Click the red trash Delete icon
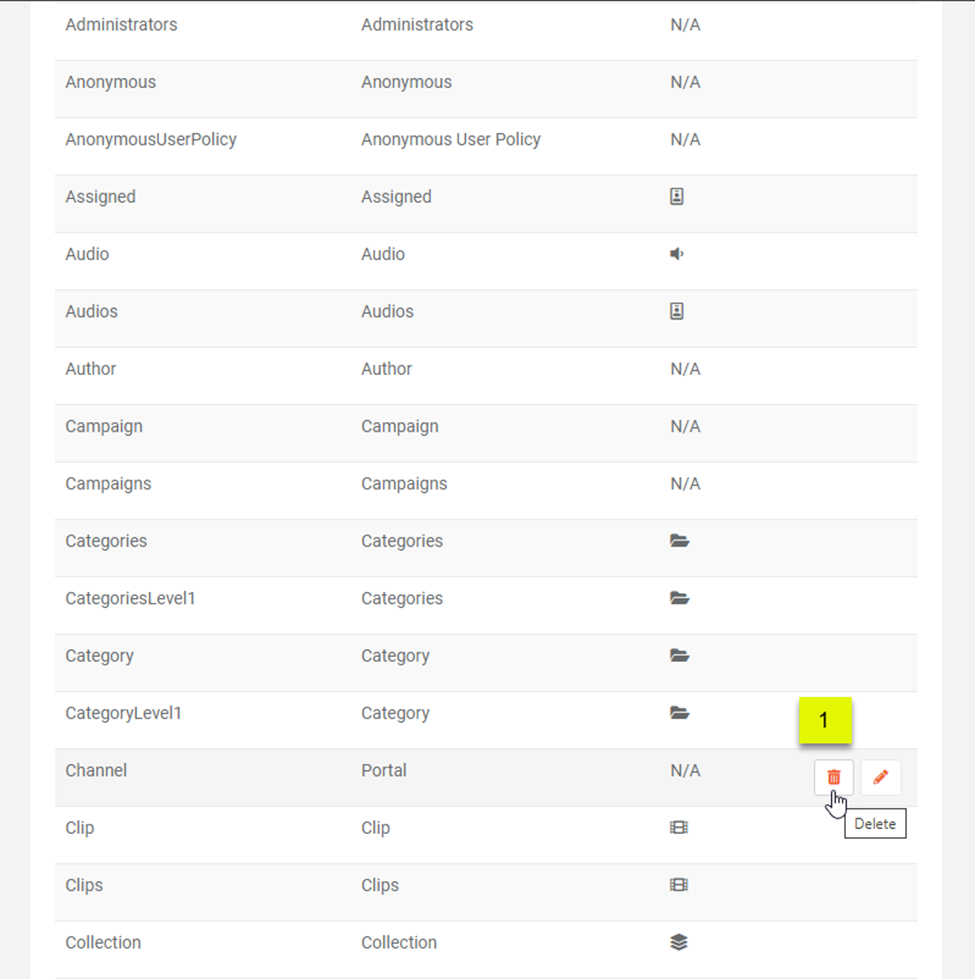 click(x=833, y=777)
